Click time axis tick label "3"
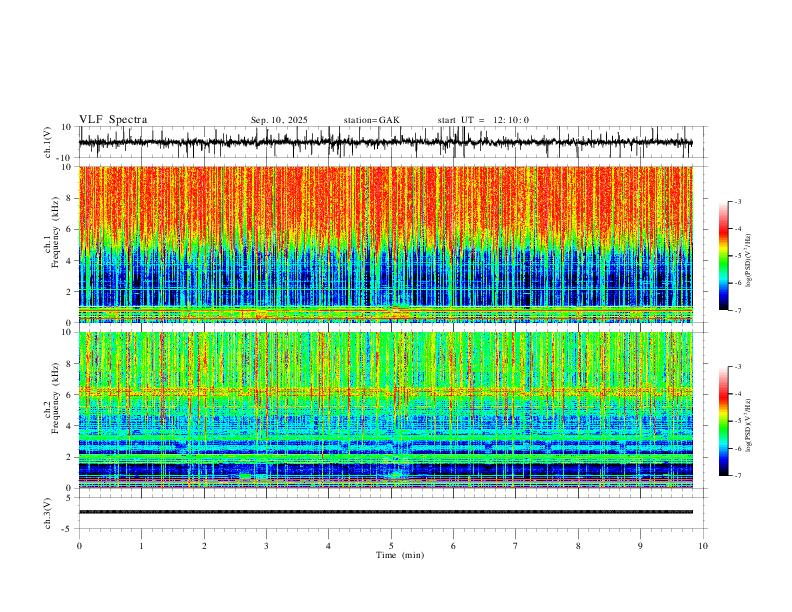Screen dimensions: 792x612 pyautogui.click(x=266, y=546)
